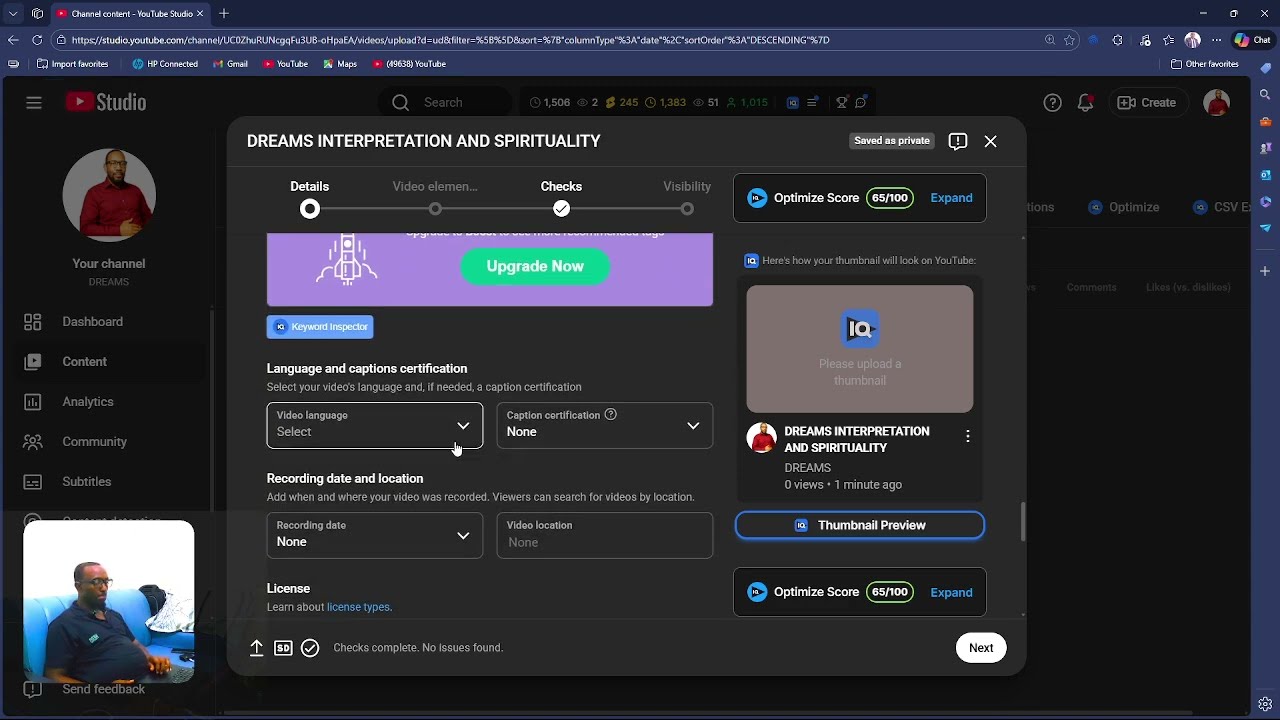Add this page to favorites star
The image size is (1280, 720).
click(1070, 40)
